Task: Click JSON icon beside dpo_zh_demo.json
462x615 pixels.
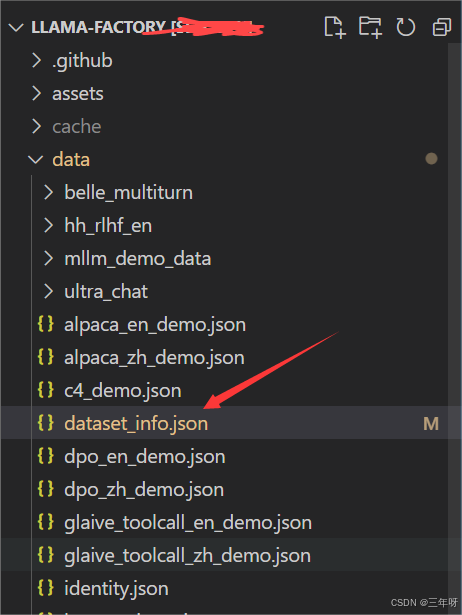Action: point(45,489)
